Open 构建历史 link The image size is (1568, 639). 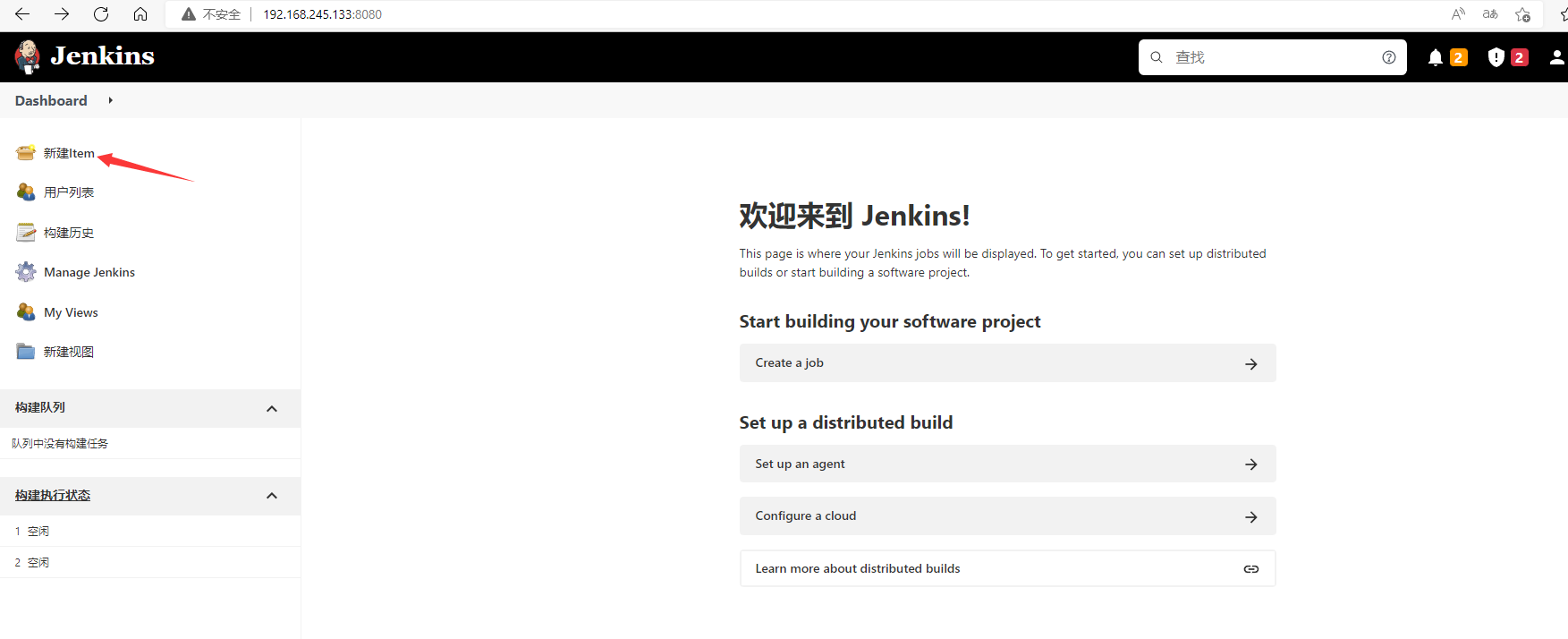pyautogui.click(x=69, y=233)
